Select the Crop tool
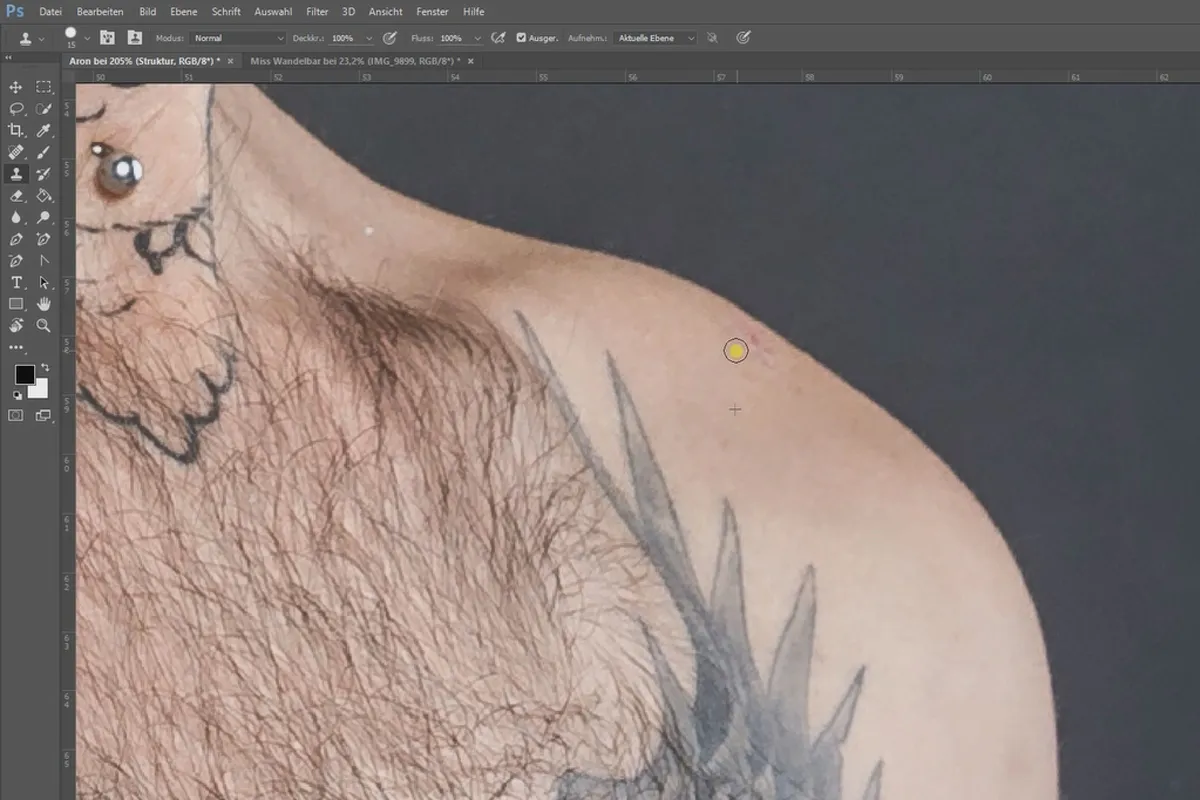This screenshot has height=800, width=1200. click(x=16, y=131)
